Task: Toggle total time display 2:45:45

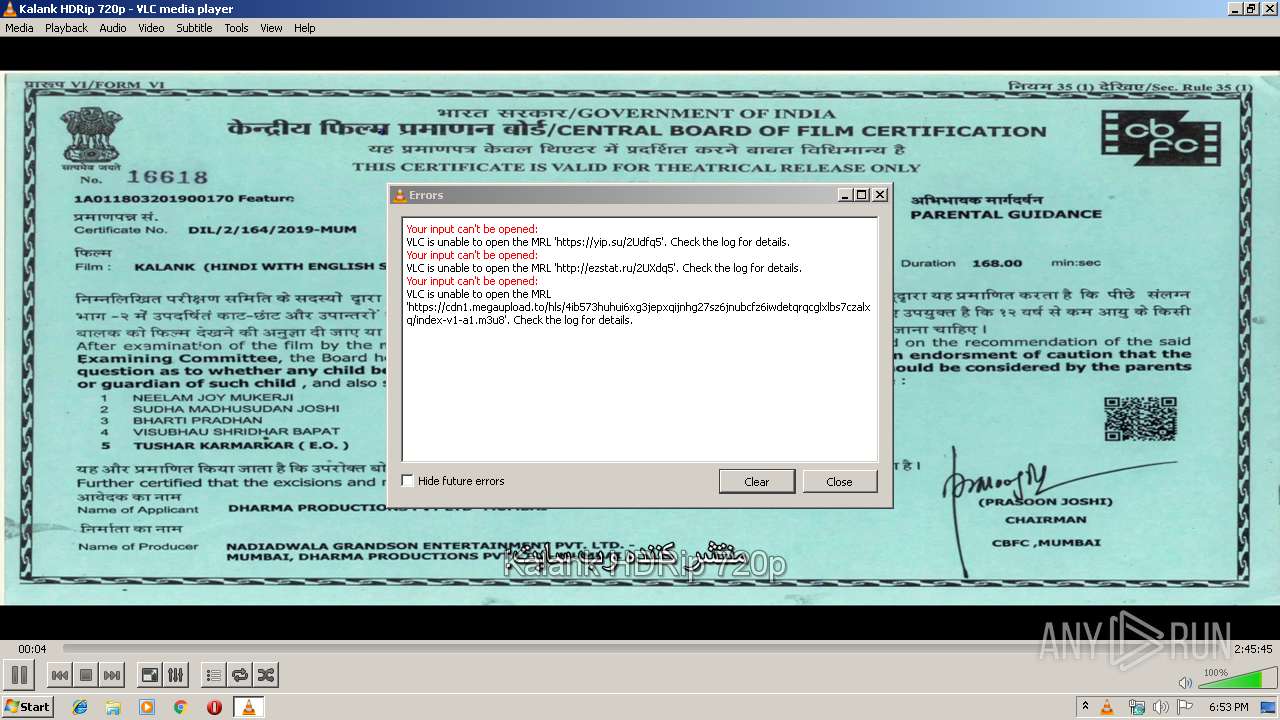Action: tap(1252, 649)
